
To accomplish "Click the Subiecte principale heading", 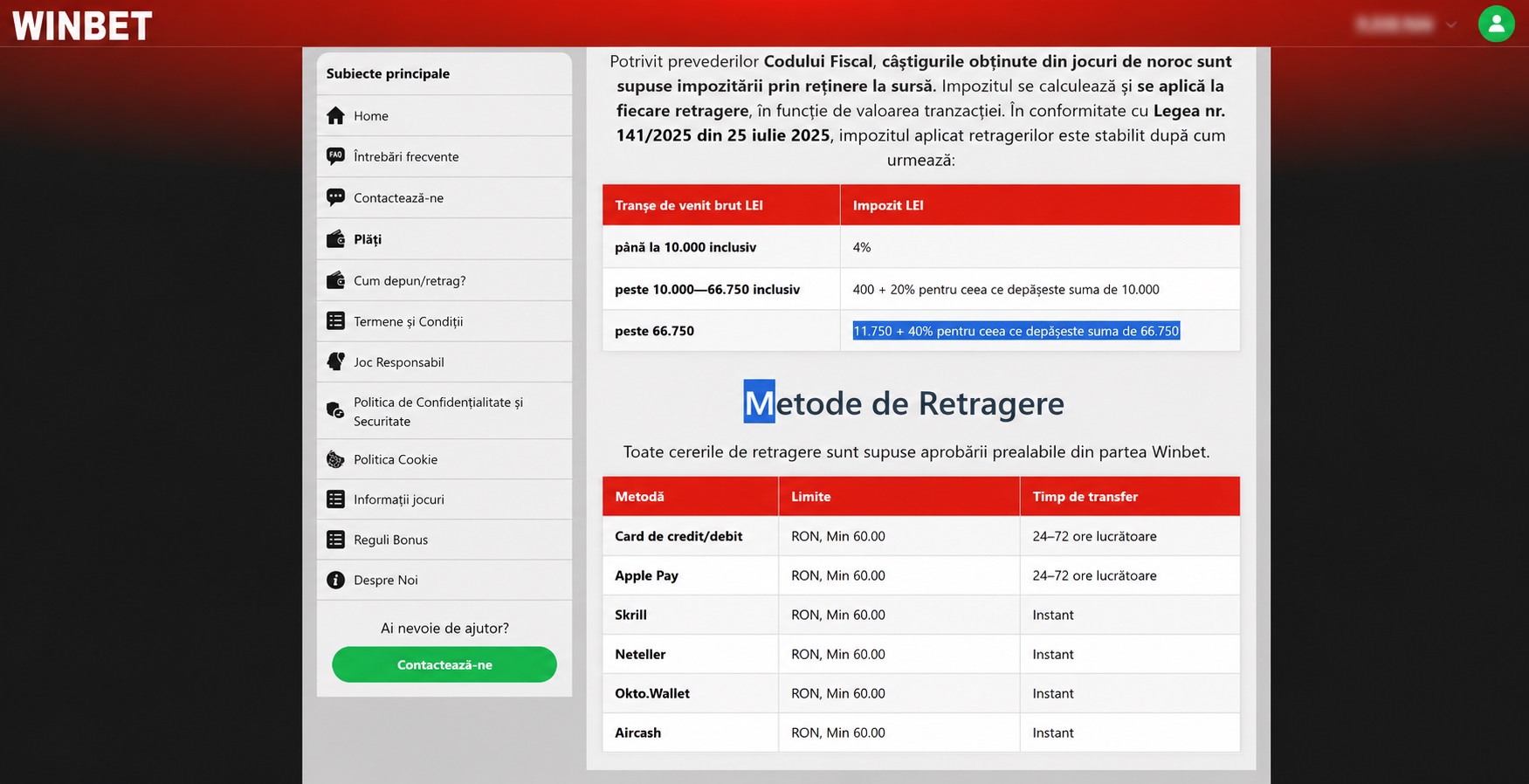I will coord(388,73).
